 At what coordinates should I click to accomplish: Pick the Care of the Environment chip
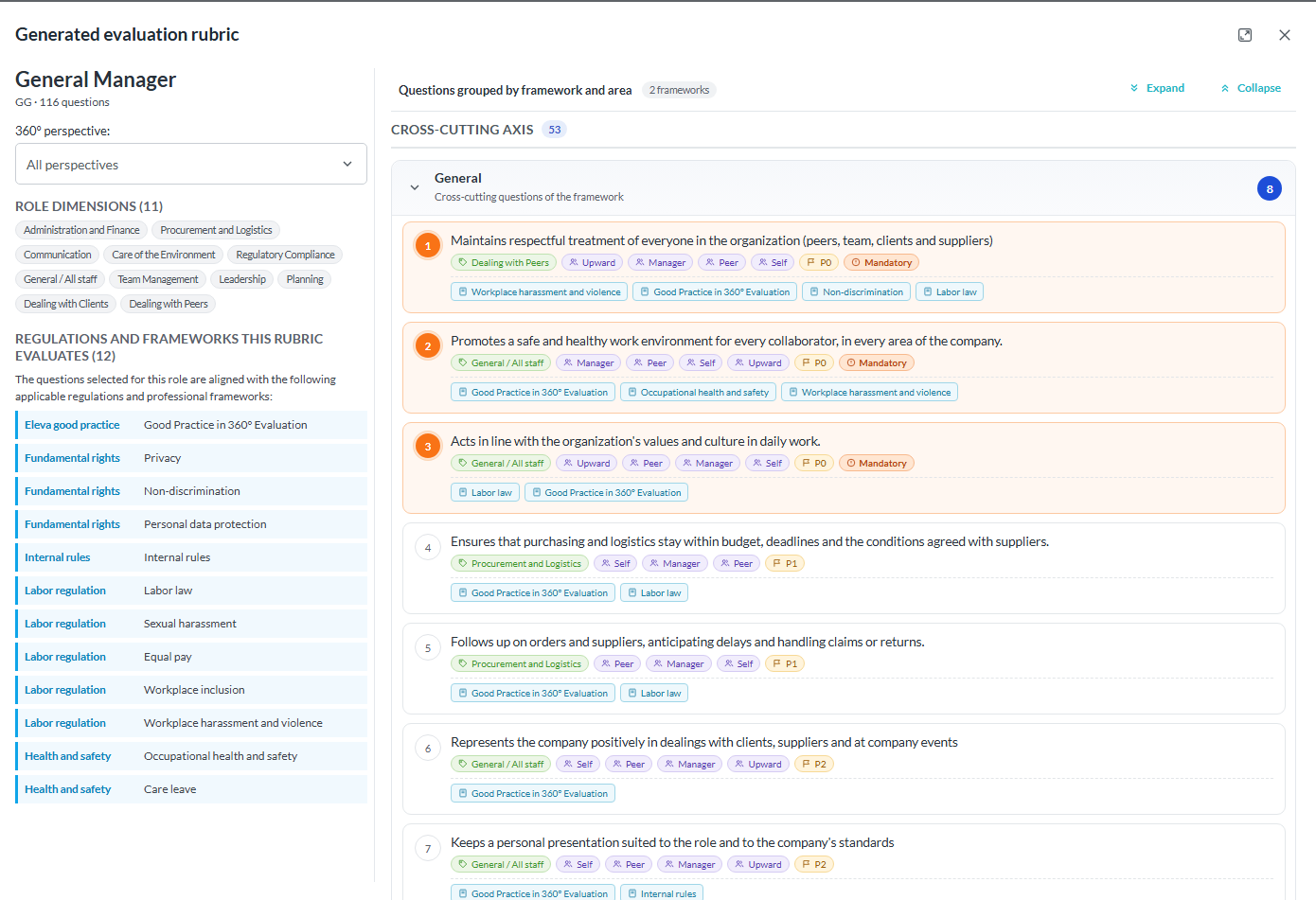pos(164,255)
